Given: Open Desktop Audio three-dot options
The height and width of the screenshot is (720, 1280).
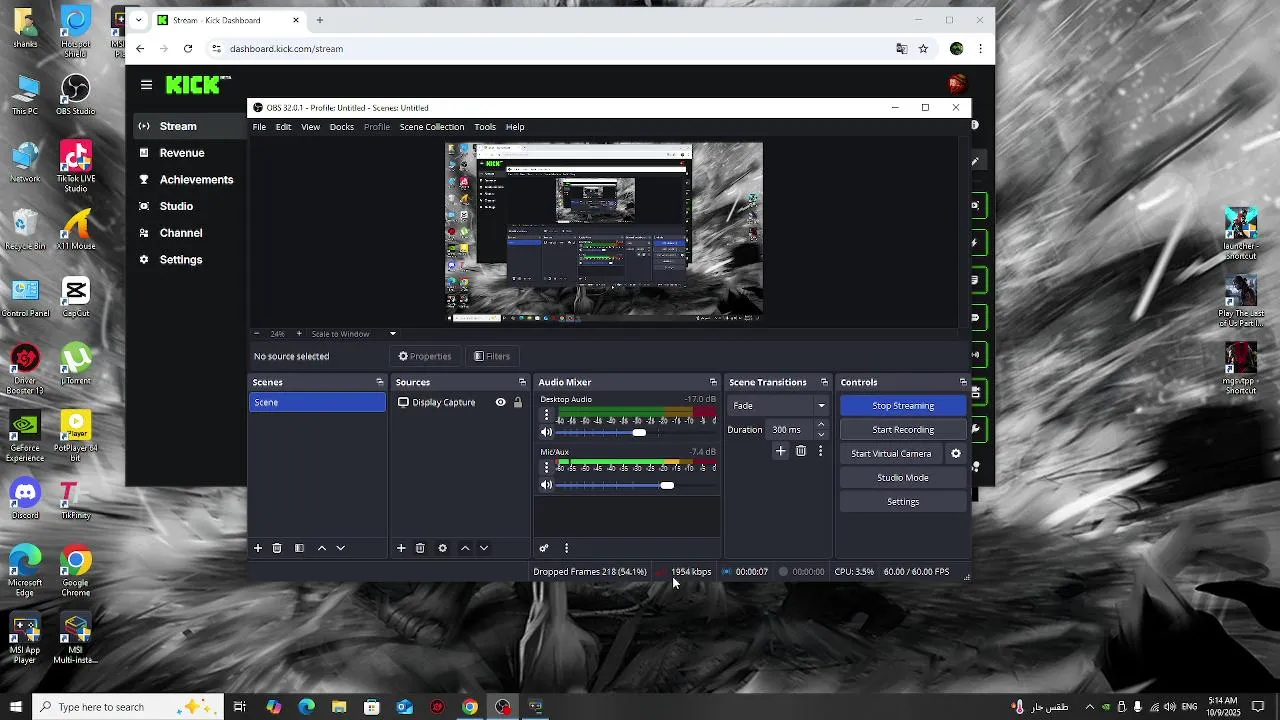Looking at the screenshot, I should click(546, 415).
